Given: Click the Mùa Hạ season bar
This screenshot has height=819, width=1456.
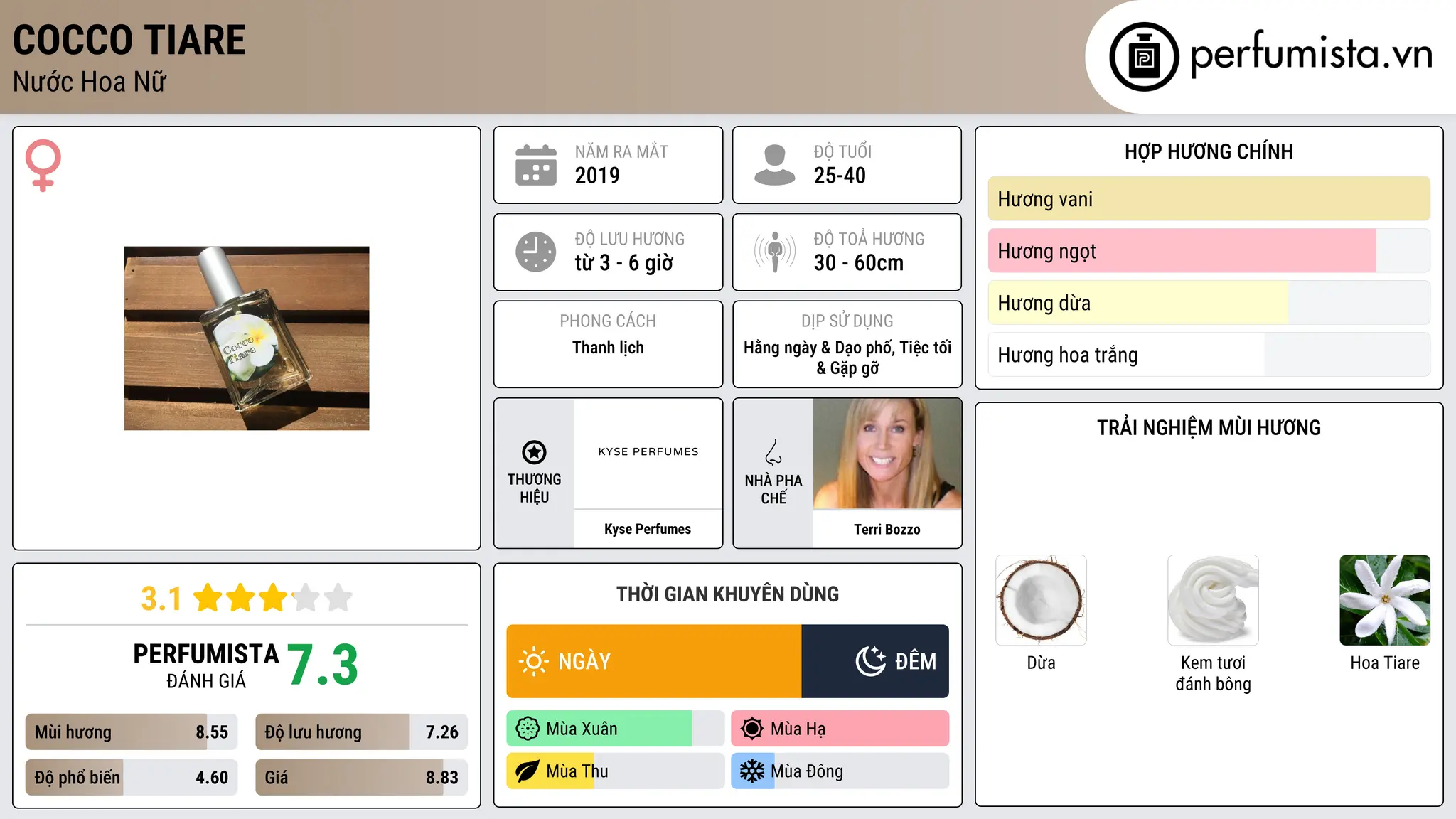Looking at the screenshot, I should pos(840,729).
